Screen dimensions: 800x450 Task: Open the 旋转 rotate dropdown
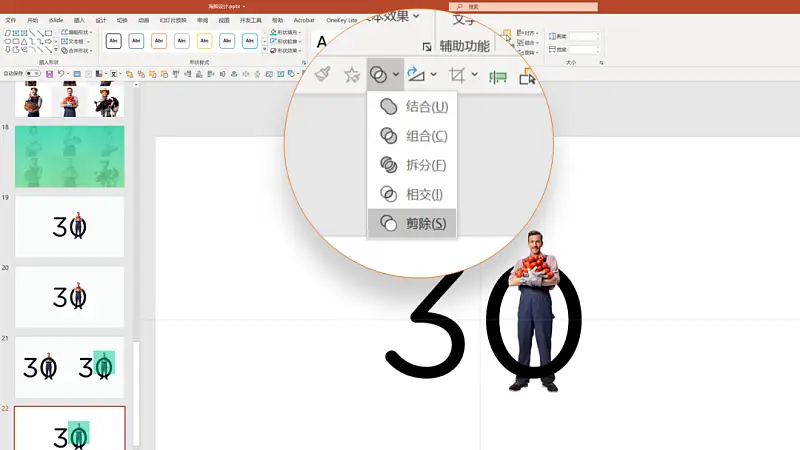529,53
